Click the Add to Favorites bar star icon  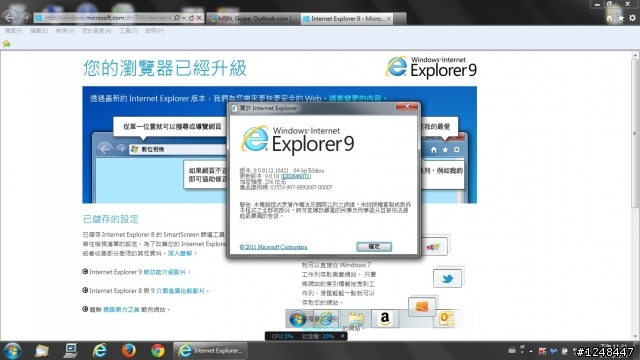(7, 44)
